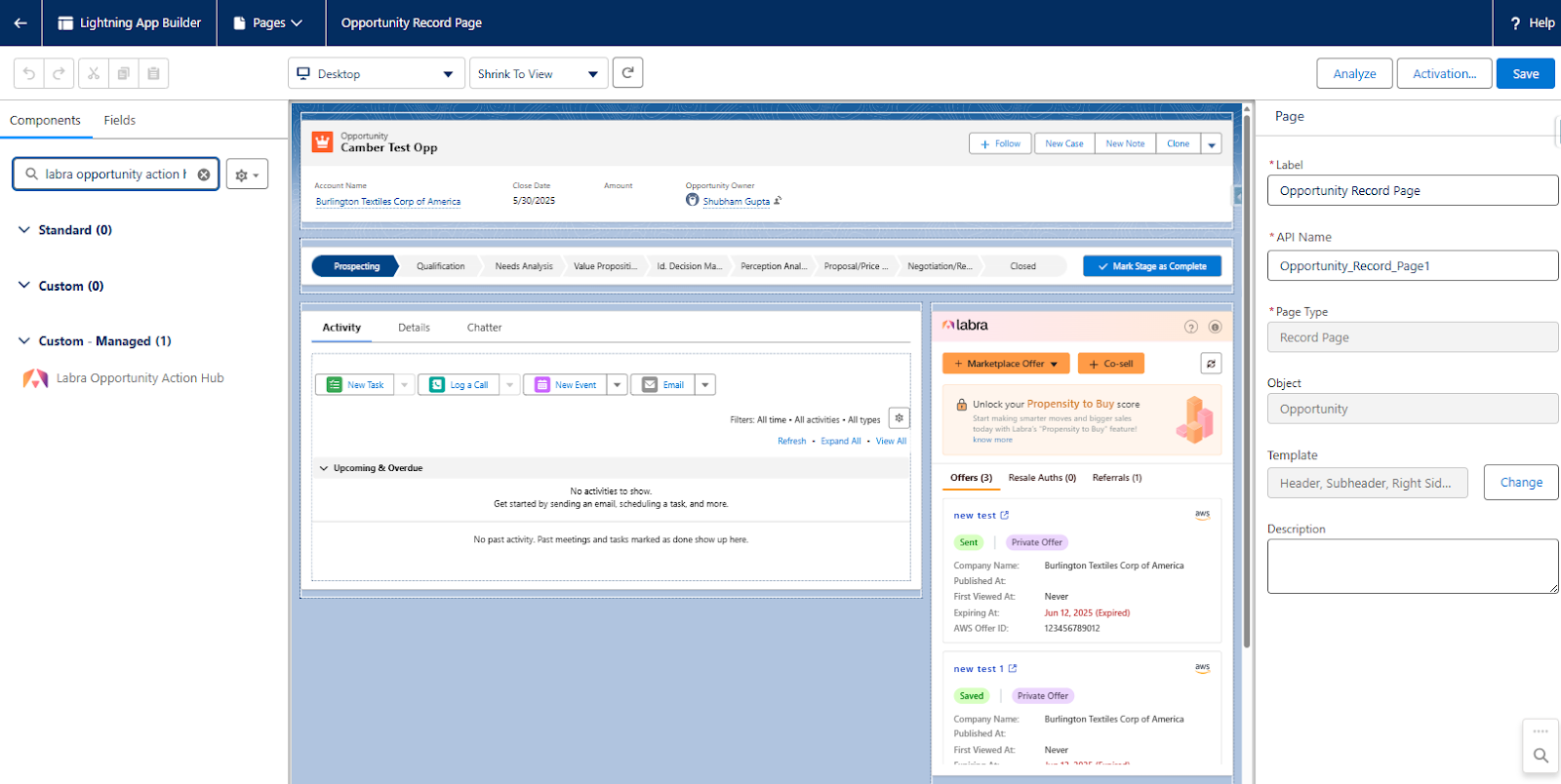Select the Resale Auths (0) tab

point(1042,478)
